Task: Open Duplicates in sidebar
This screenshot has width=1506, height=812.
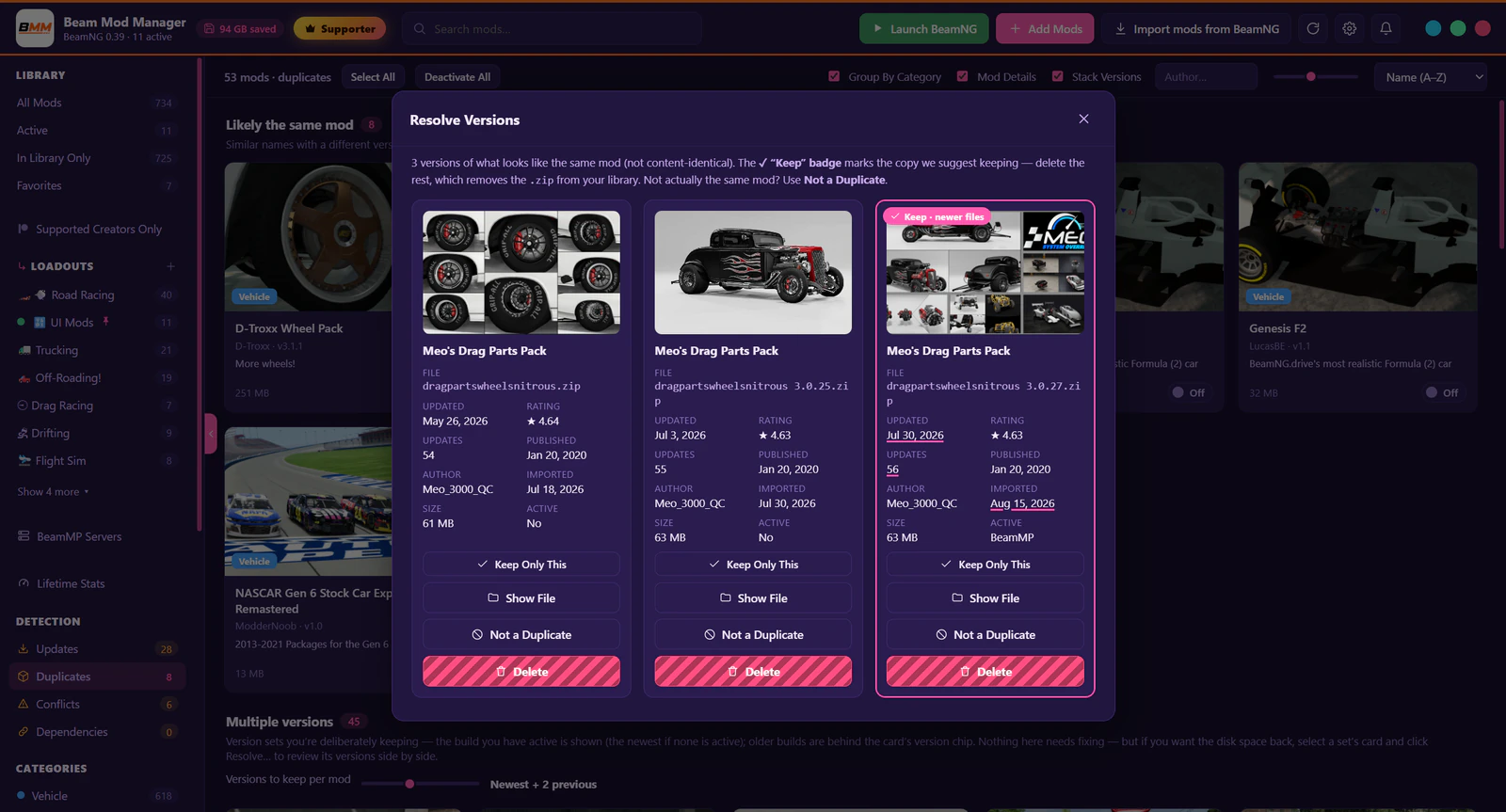Action: (97, 677)
